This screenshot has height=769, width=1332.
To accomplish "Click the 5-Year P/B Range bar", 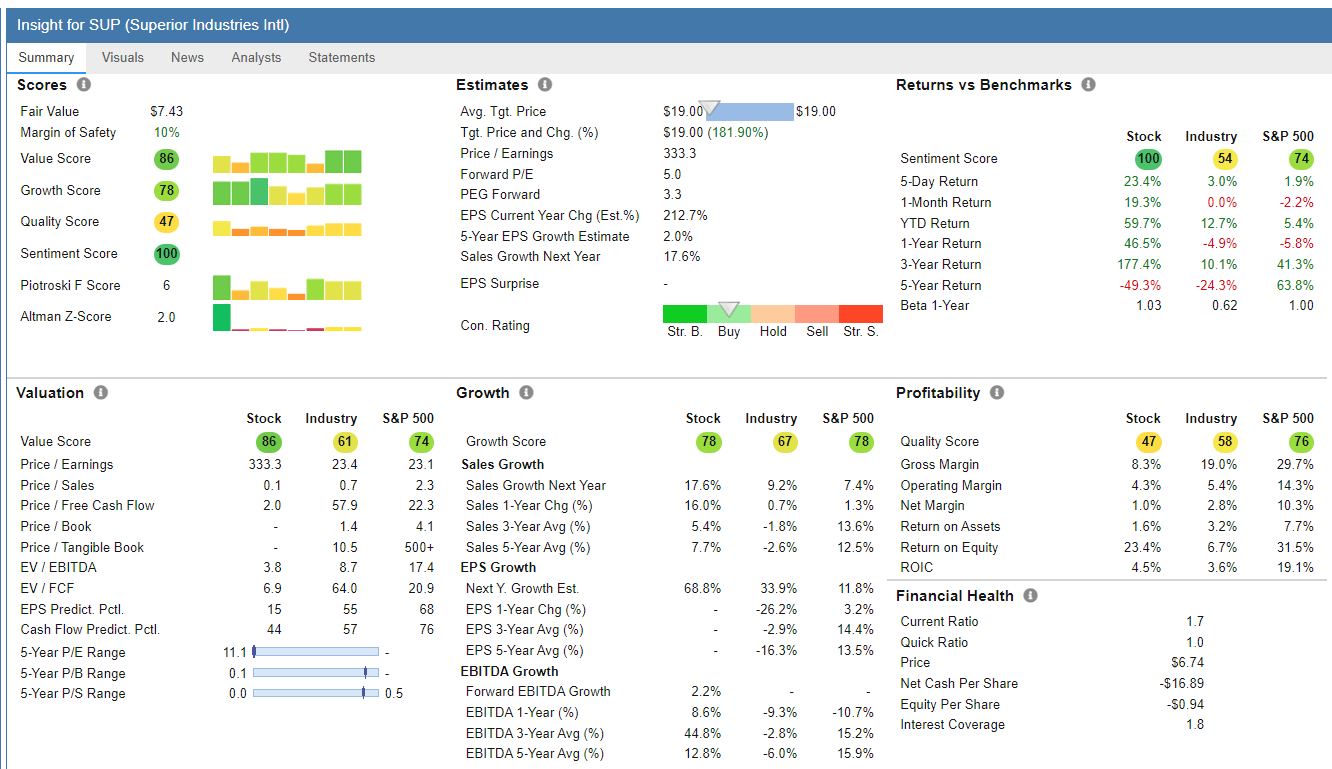I will pos(316,673).
